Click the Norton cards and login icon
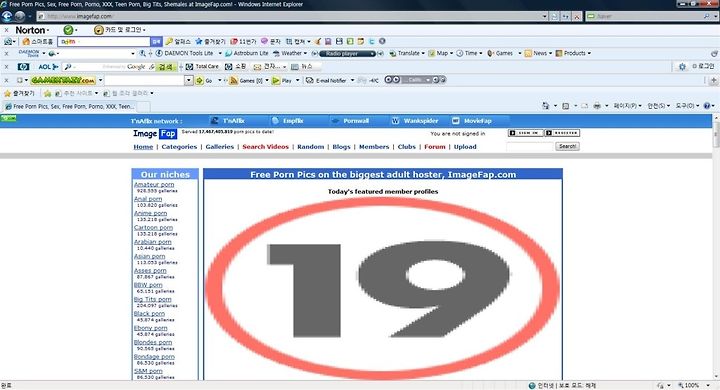Viewport: 720px width, 390px height. point(98,30)
